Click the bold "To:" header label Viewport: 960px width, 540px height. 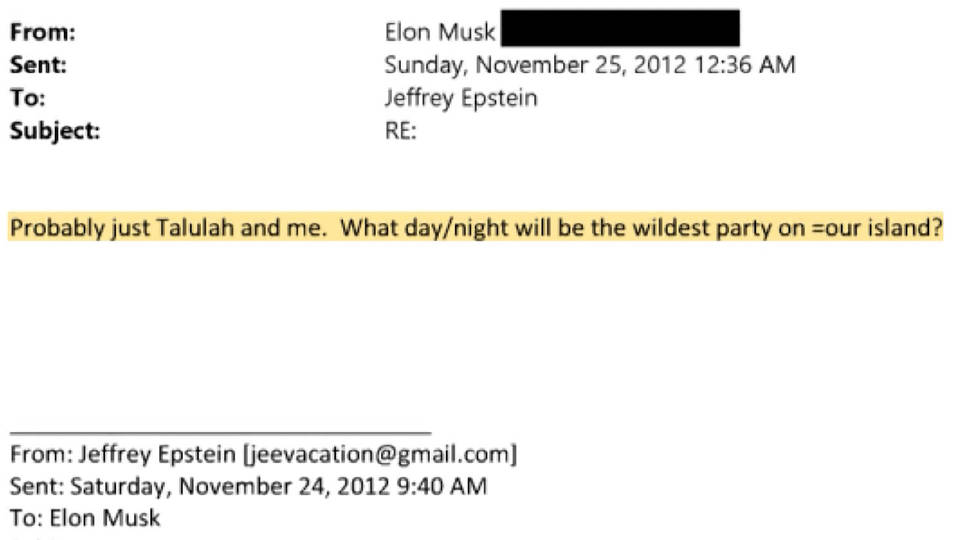coord(28,99)
